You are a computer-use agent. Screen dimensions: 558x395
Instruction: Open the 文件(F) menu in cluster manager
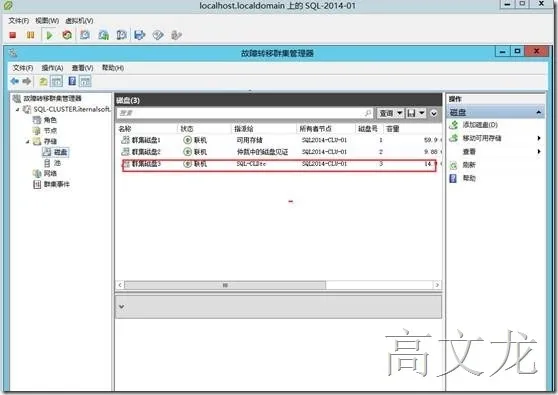coord(23,68)
